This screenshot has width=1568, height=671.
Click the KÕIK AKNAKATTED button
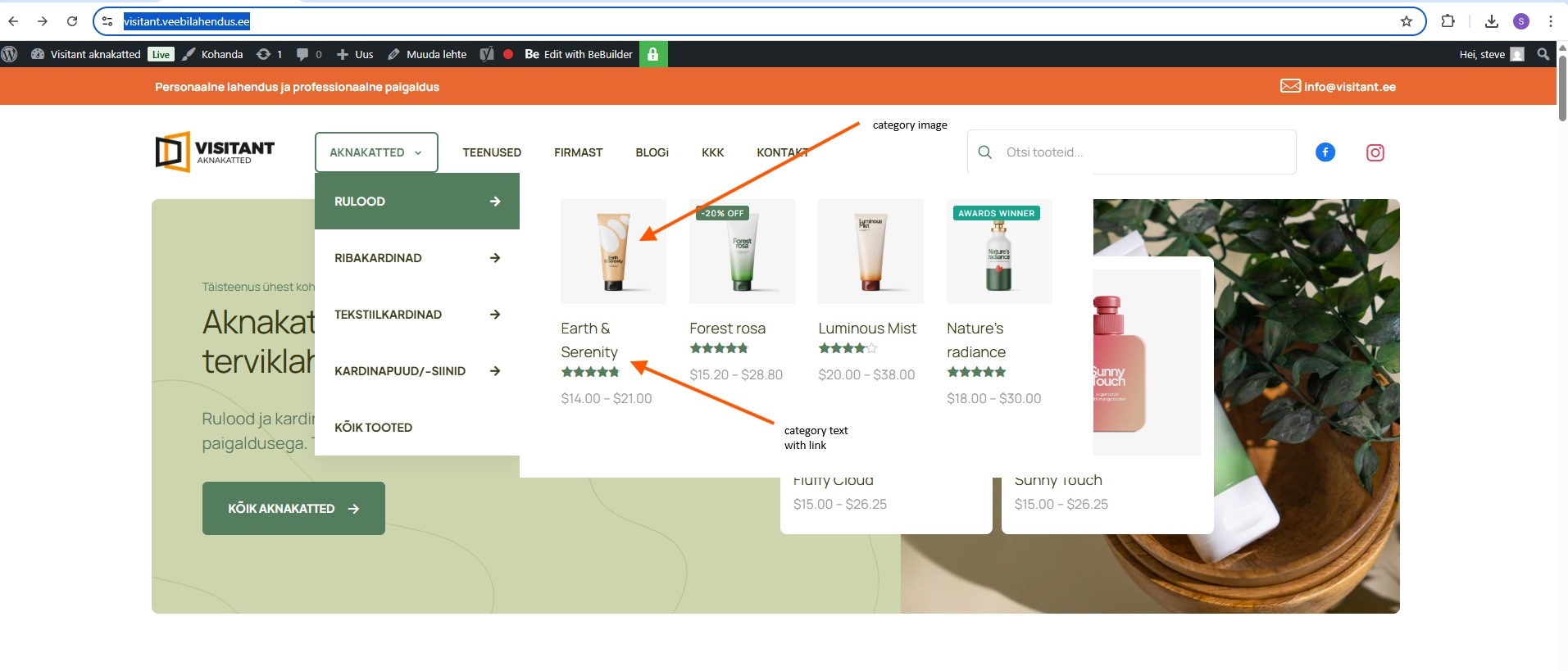click(x=293, y=509)
